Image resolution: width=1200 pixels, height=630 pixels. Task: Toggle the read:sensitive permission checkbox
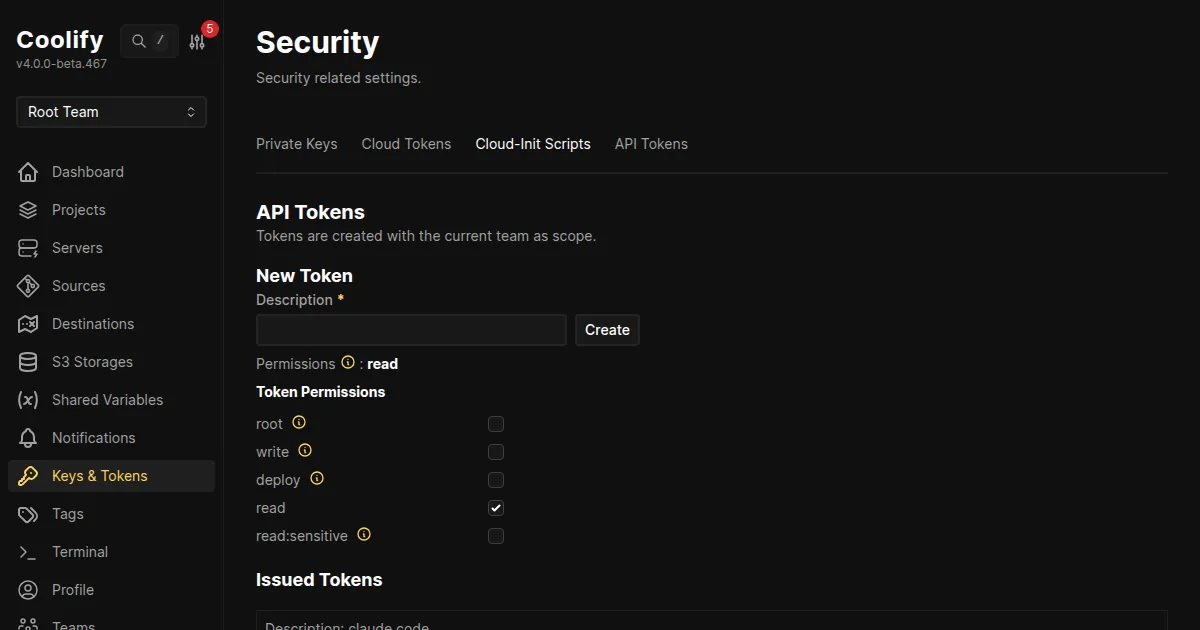[x=496, y=536]
